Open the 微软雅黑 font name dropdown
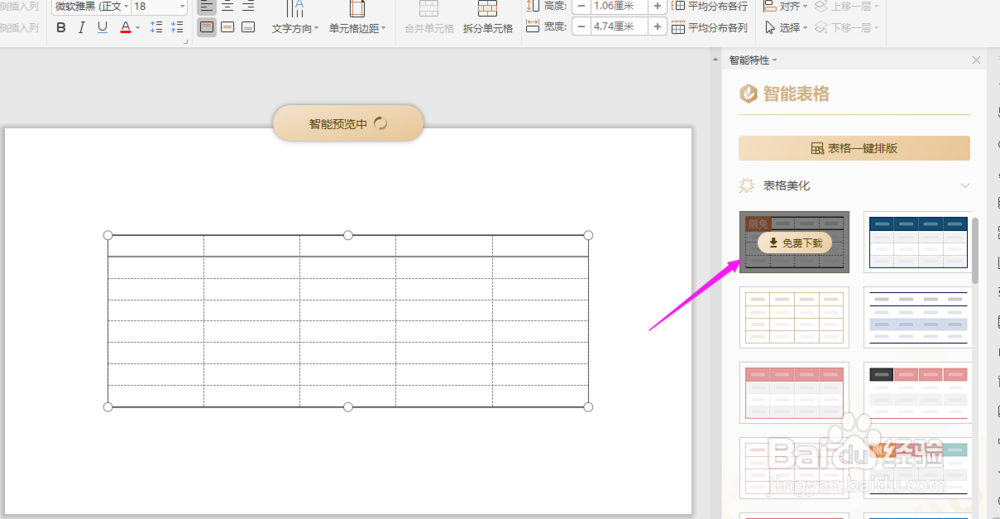This screenshot has width=1000, height=519. click(126, 6)
